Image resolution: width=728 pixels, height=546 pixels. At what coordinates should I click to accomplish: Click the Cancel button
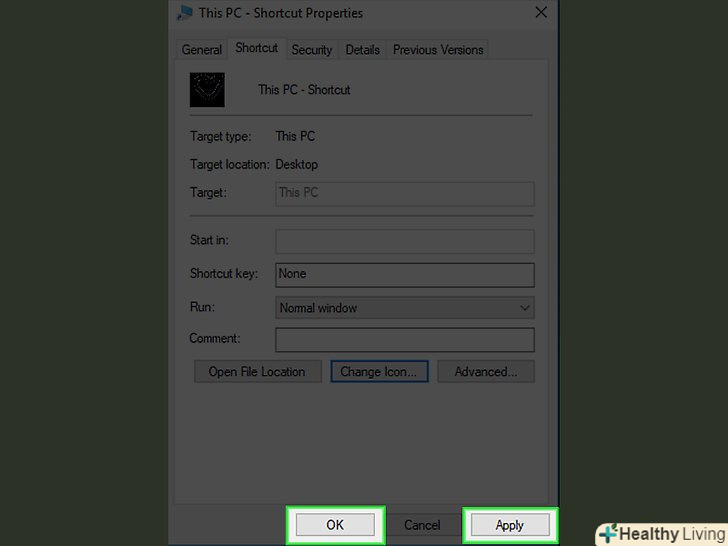[422, 525]
